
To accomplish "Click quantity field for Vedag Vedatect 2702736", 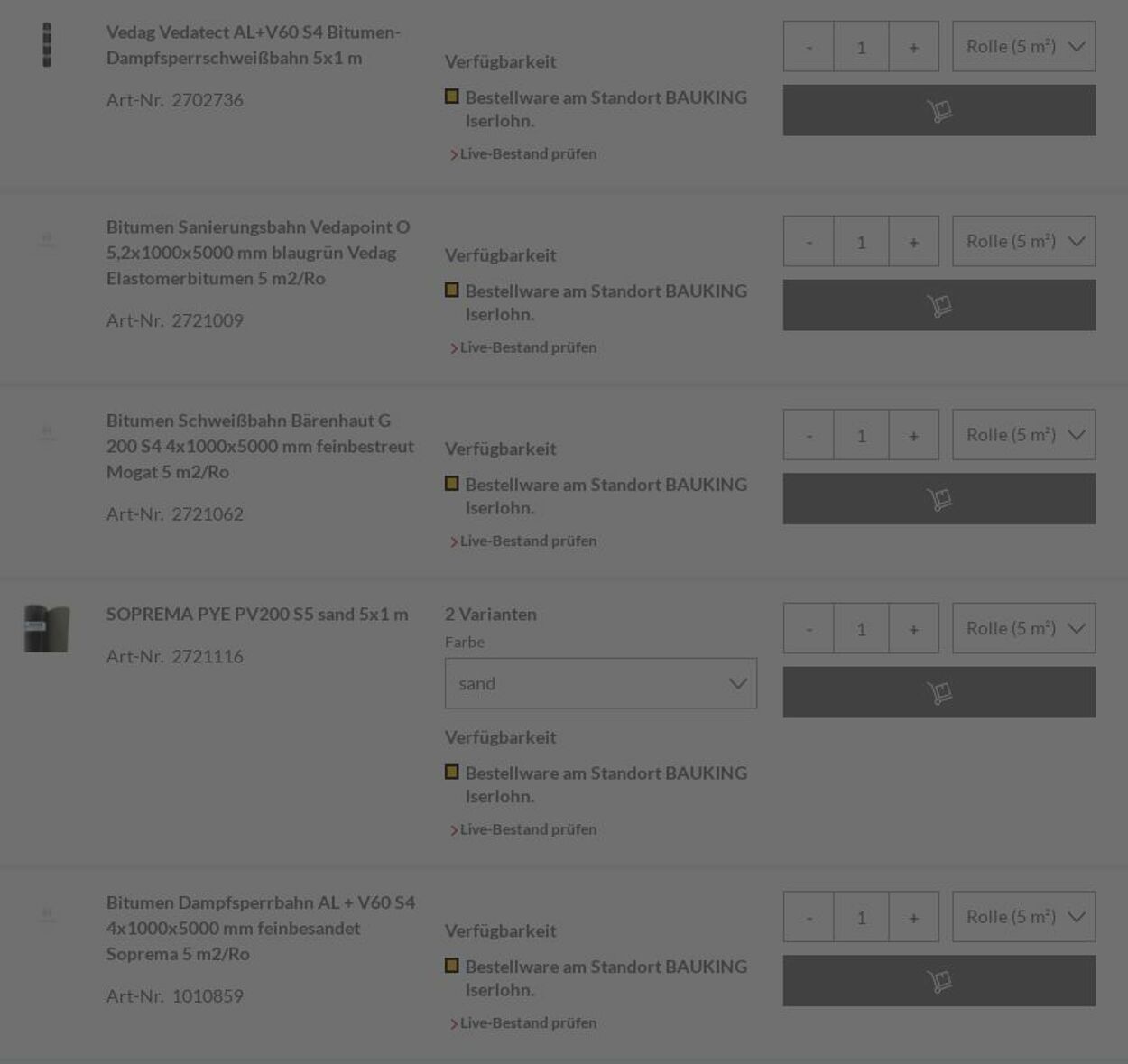I will pos(861,47).
